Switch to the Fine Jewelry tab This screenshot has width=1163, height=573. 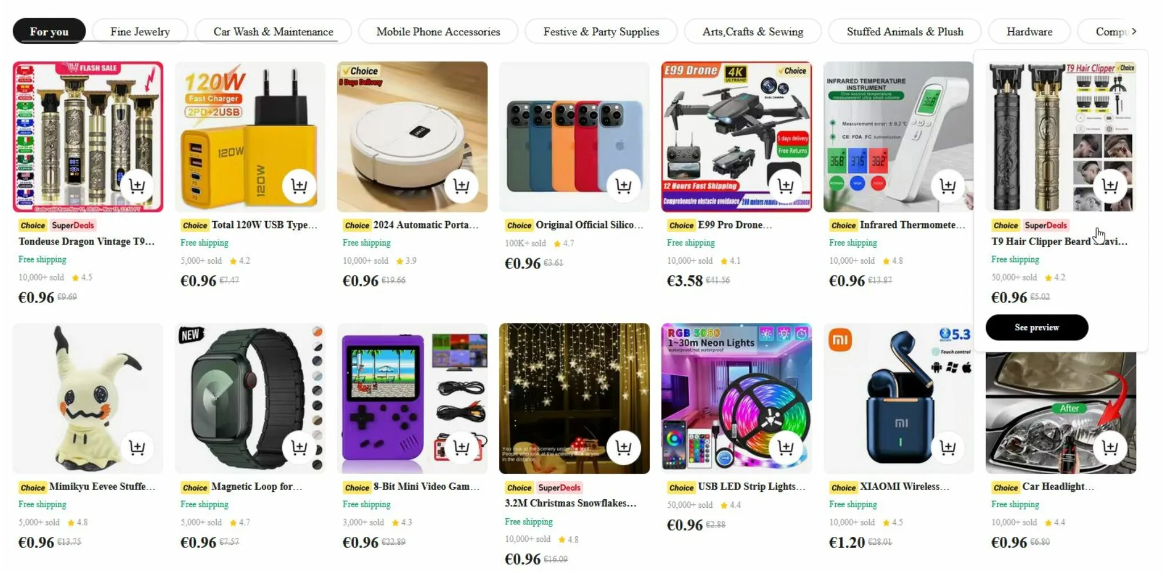point(140,31)
